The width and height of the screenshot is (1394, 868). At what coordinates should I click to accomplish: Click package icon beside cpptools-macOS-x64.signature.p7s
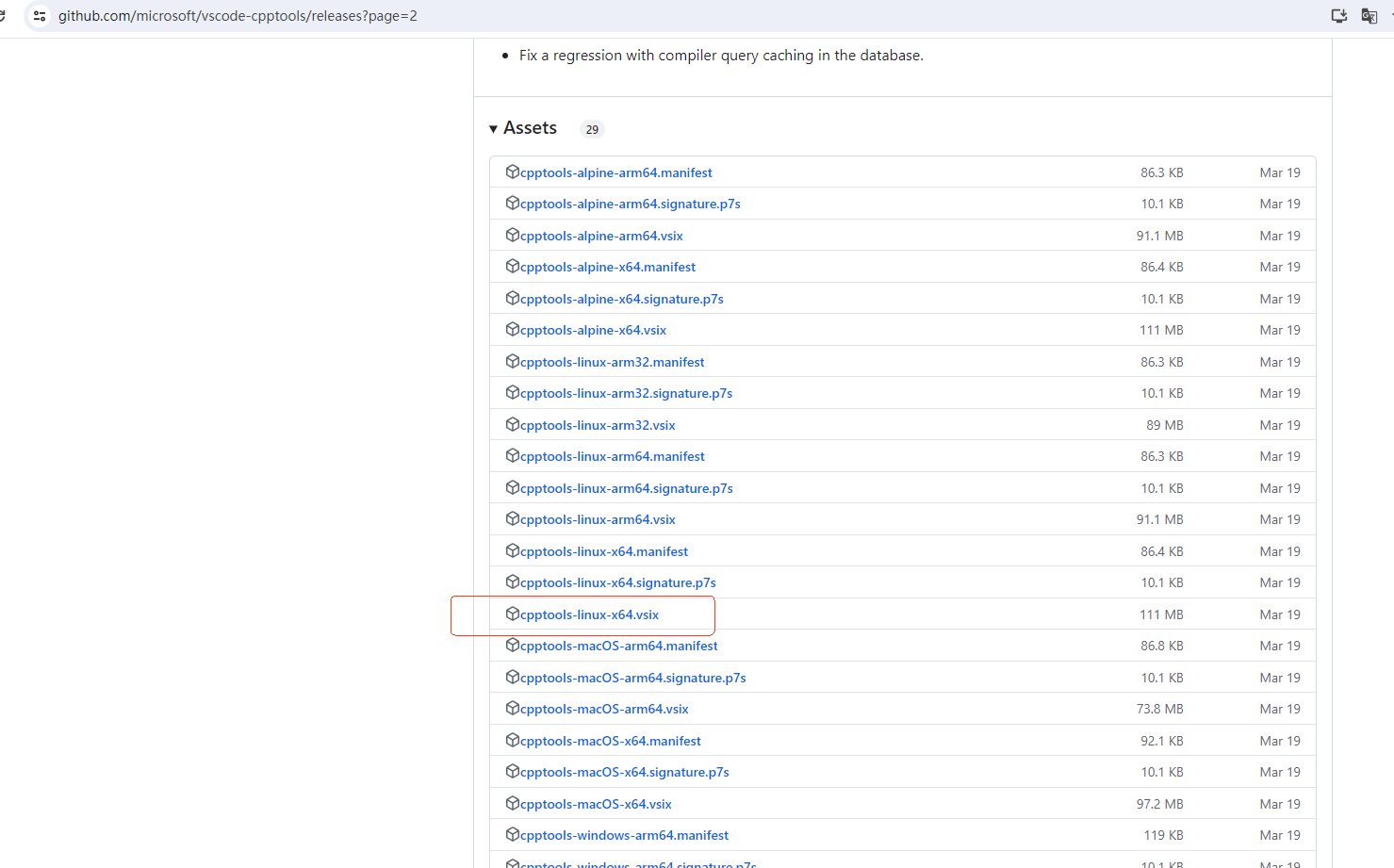click(x=513, y=771)
